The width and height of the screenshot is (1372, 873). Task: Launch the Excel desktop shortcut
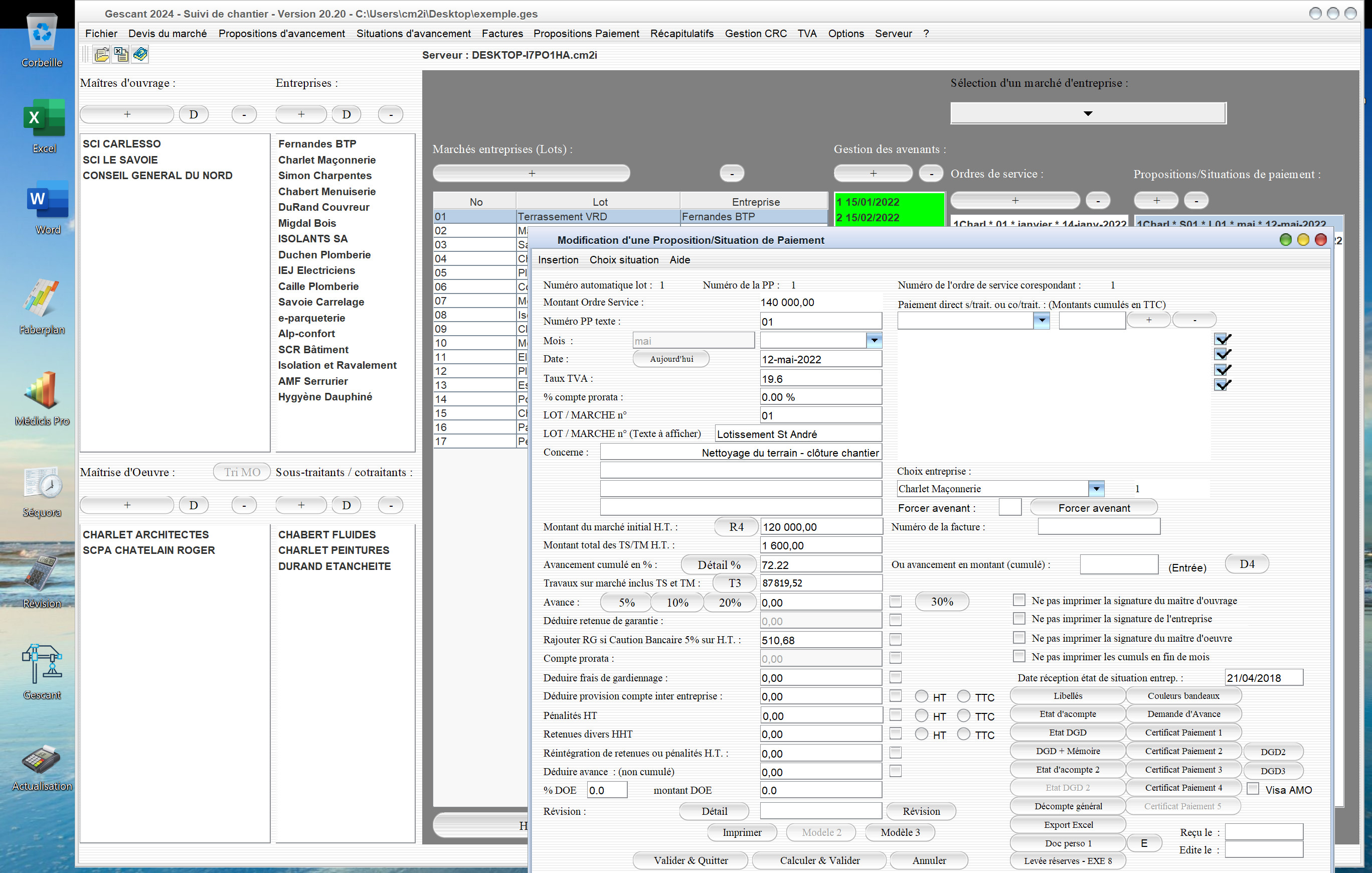point(44,126)
